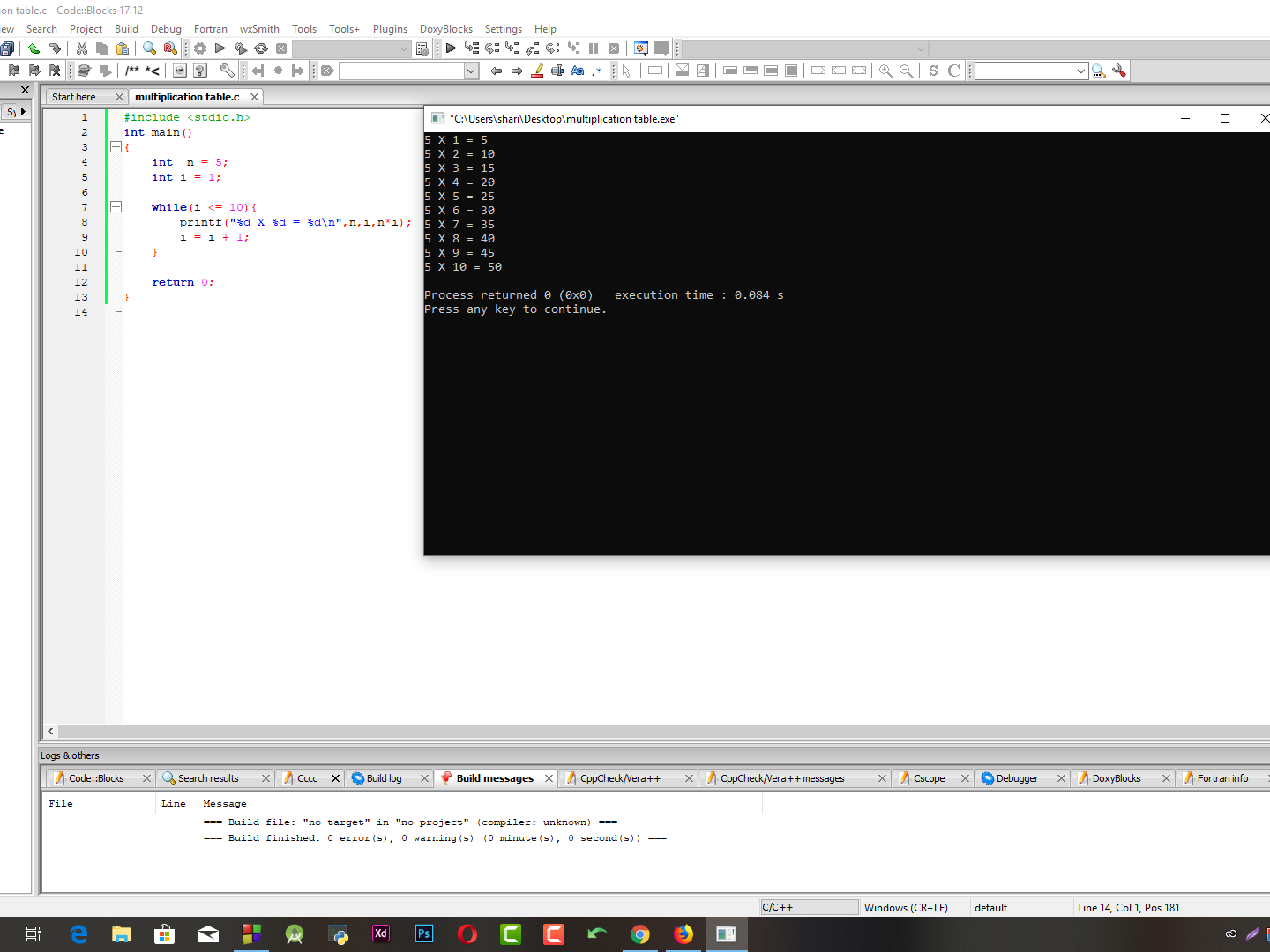The image size is (1270, 952).
Task: Collapse the main function code fold
Action: tap(116, 147)
